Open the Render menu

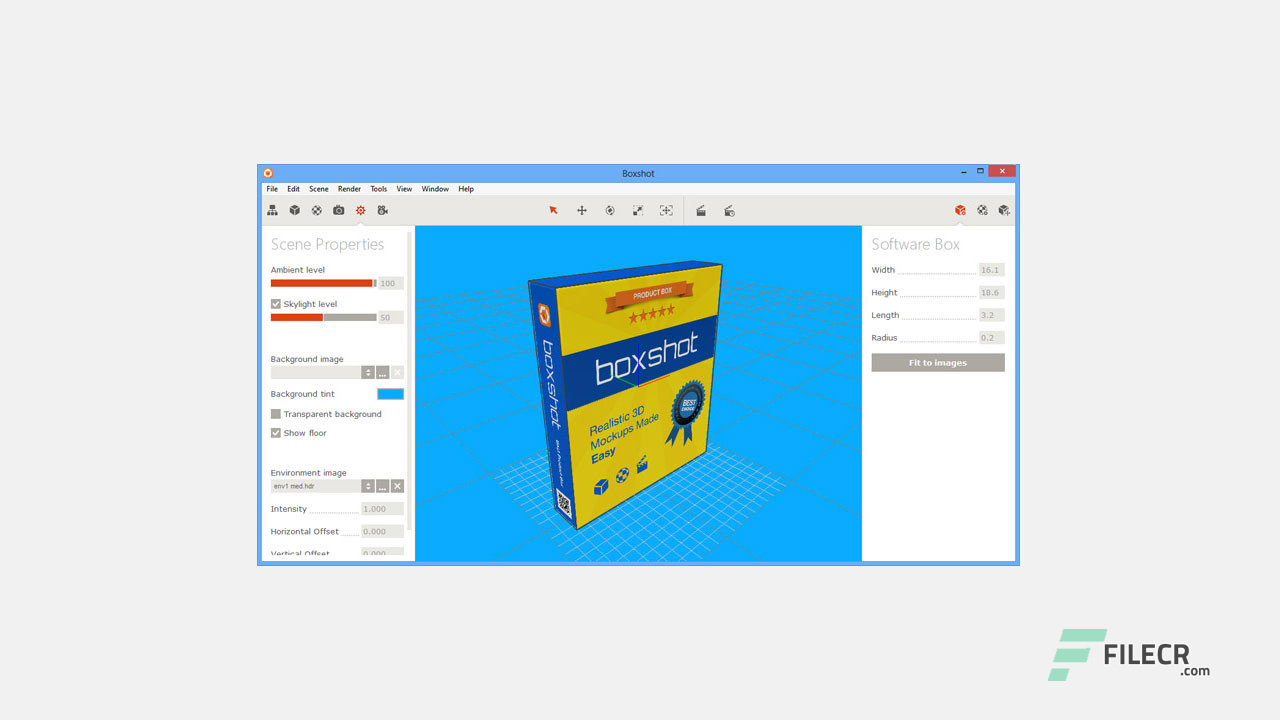click(349, 189)
